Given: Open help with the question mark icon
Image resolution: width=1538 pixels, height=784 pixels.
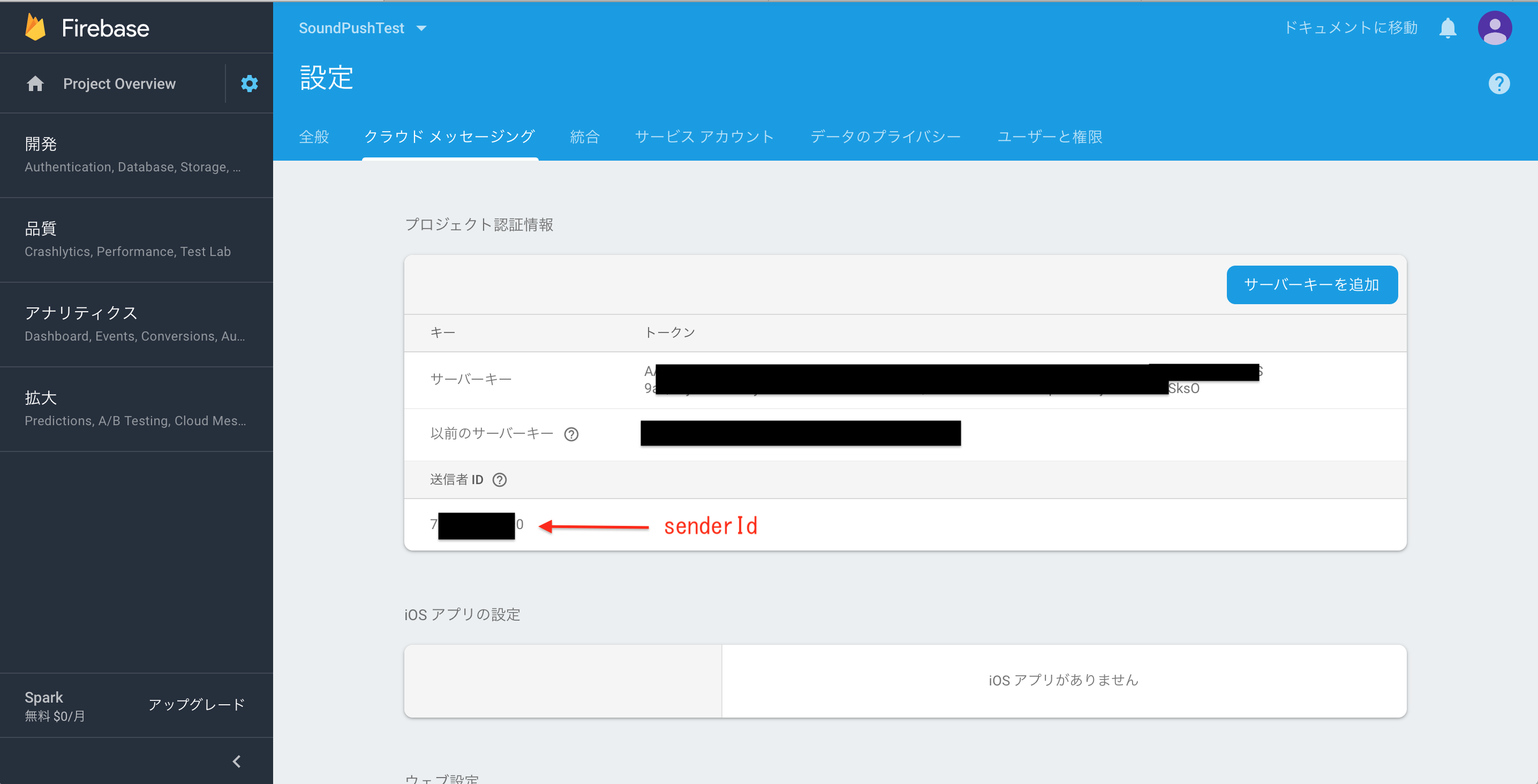Looking at the screenshot, I should point(1498,83).
